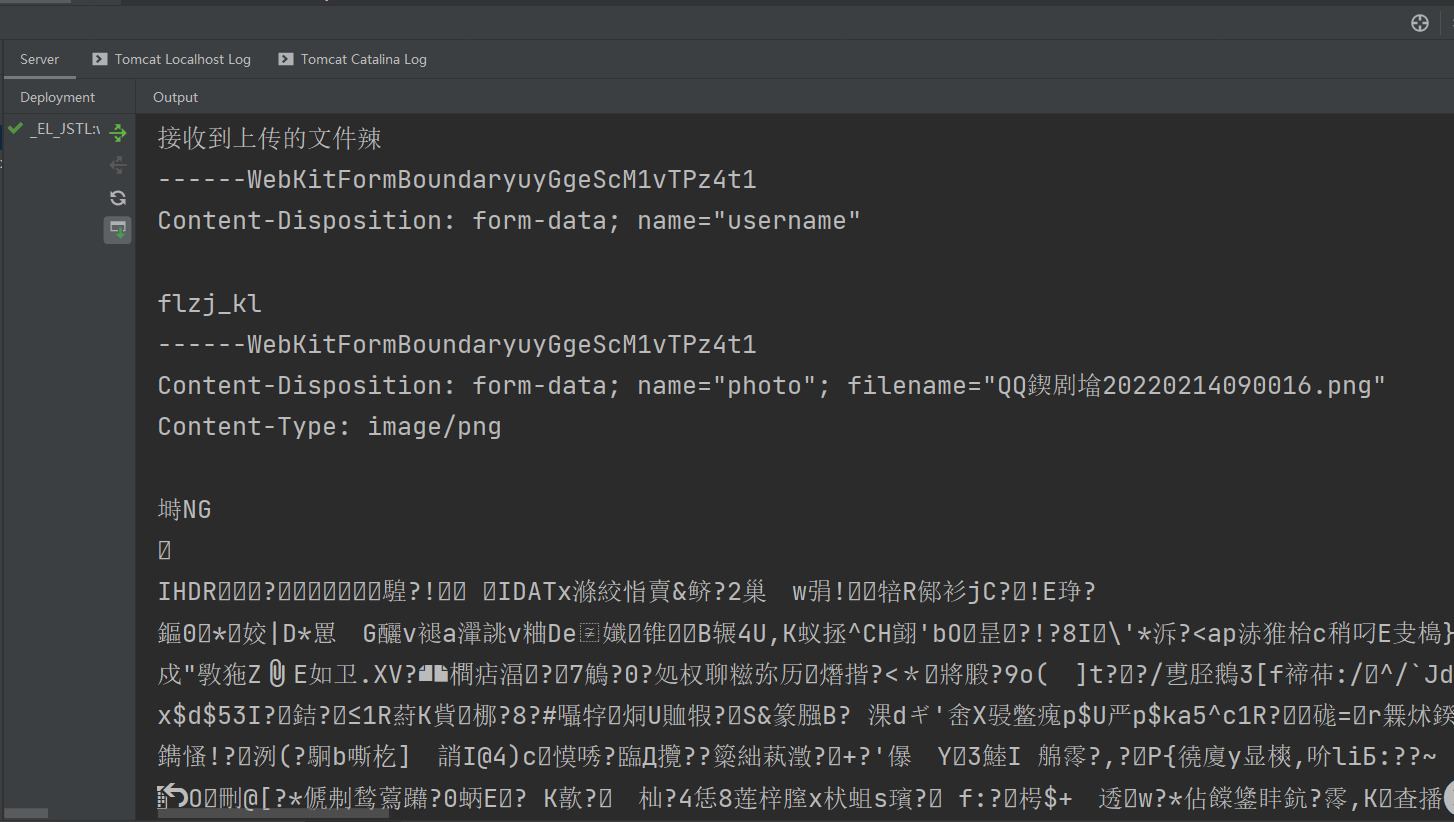
Task: Toggle the scroll-to-end output button
Action: click(118, 230)
